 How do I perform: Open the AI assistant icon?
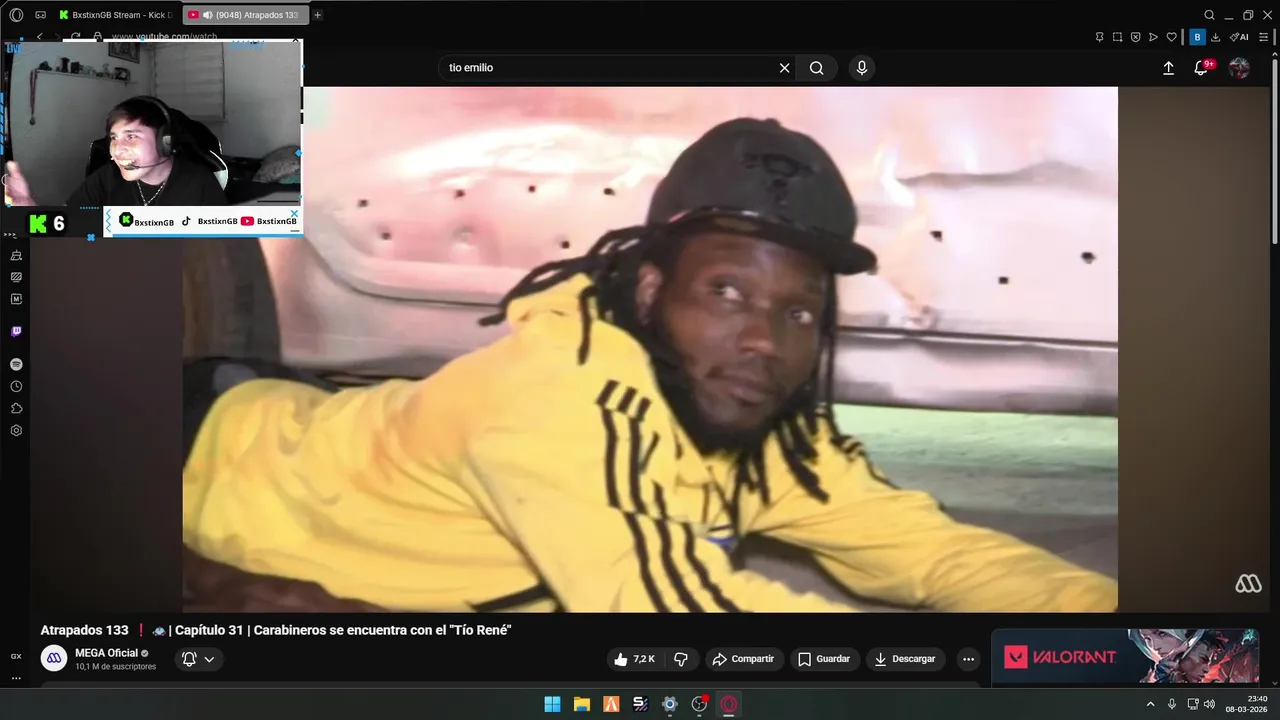click(1239, 37)
